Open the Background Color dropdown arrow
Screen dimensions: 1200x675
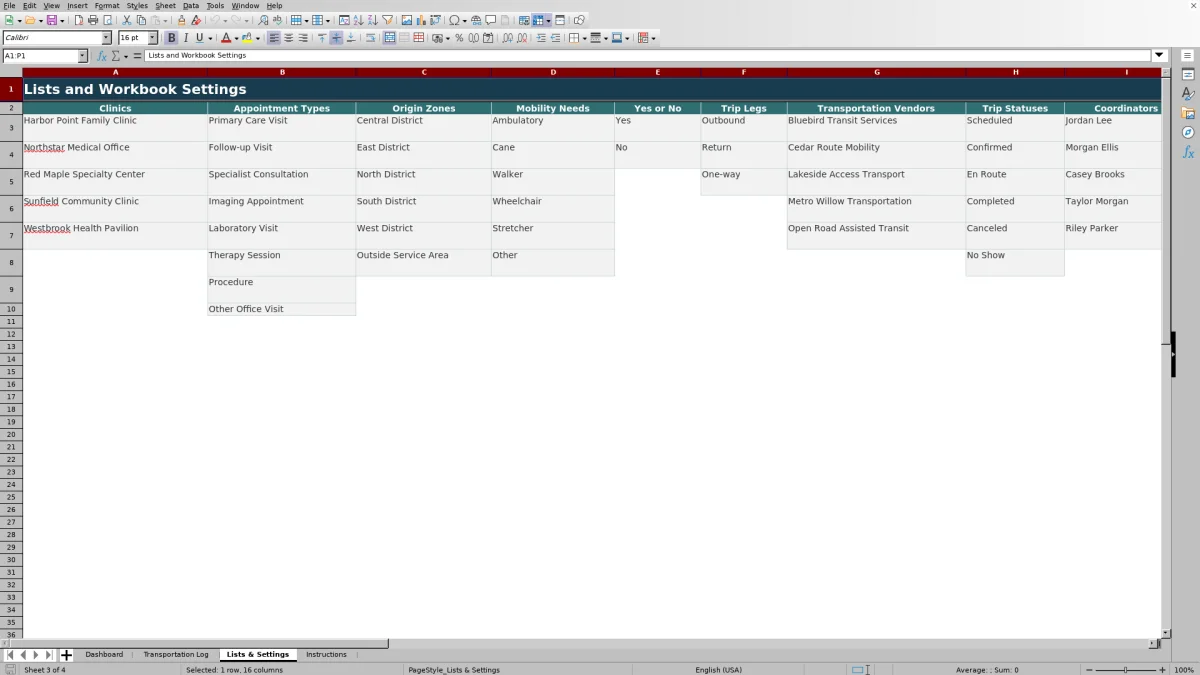pyautogui.click(x=258, y=38)
